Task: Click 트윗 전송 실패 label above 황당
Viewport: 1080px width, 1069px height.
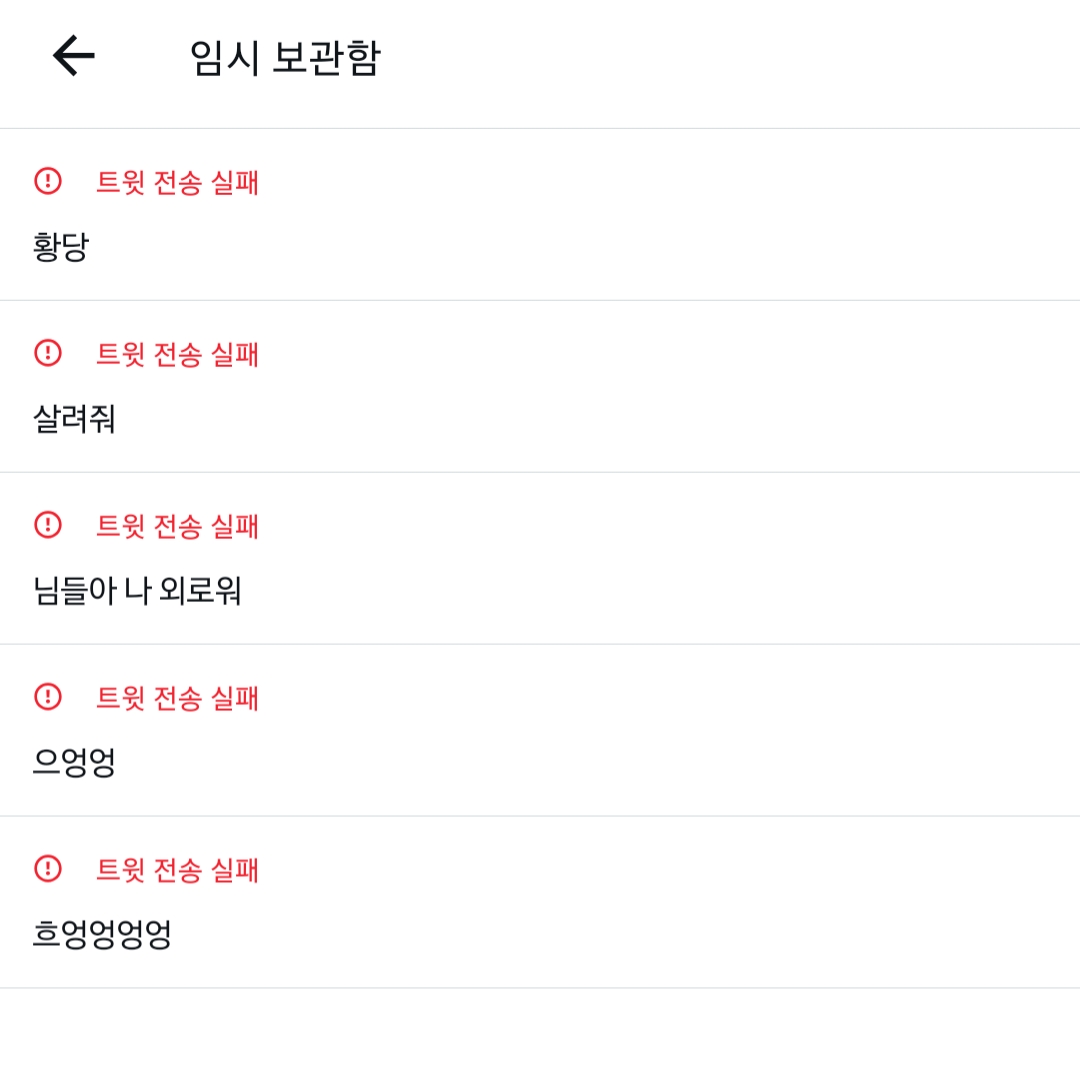Action: [x=178, y=182]
